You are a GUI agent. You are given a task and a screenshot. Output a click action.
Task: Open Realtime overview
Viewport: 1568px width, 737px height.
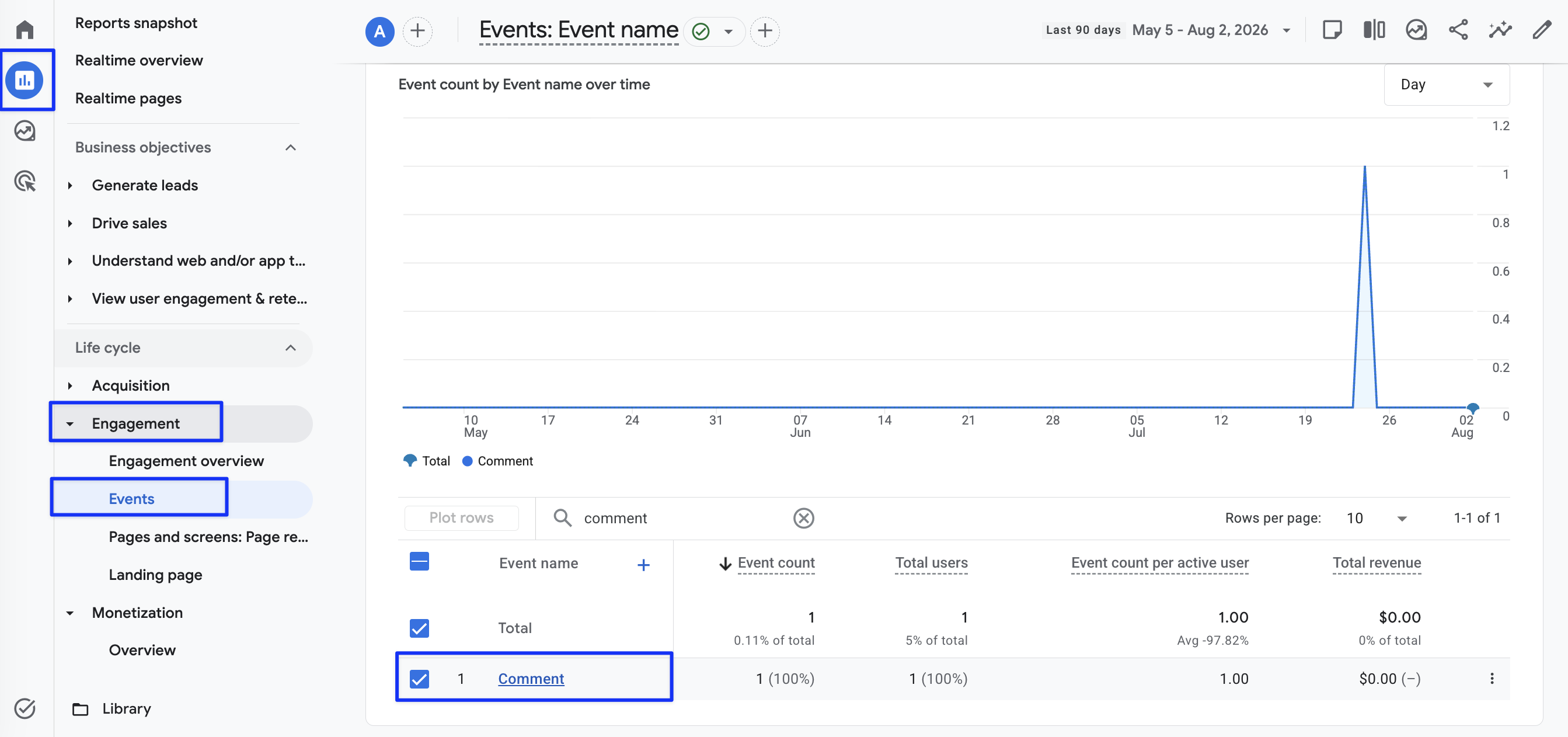pyautogui.click(x=139, y=60)
